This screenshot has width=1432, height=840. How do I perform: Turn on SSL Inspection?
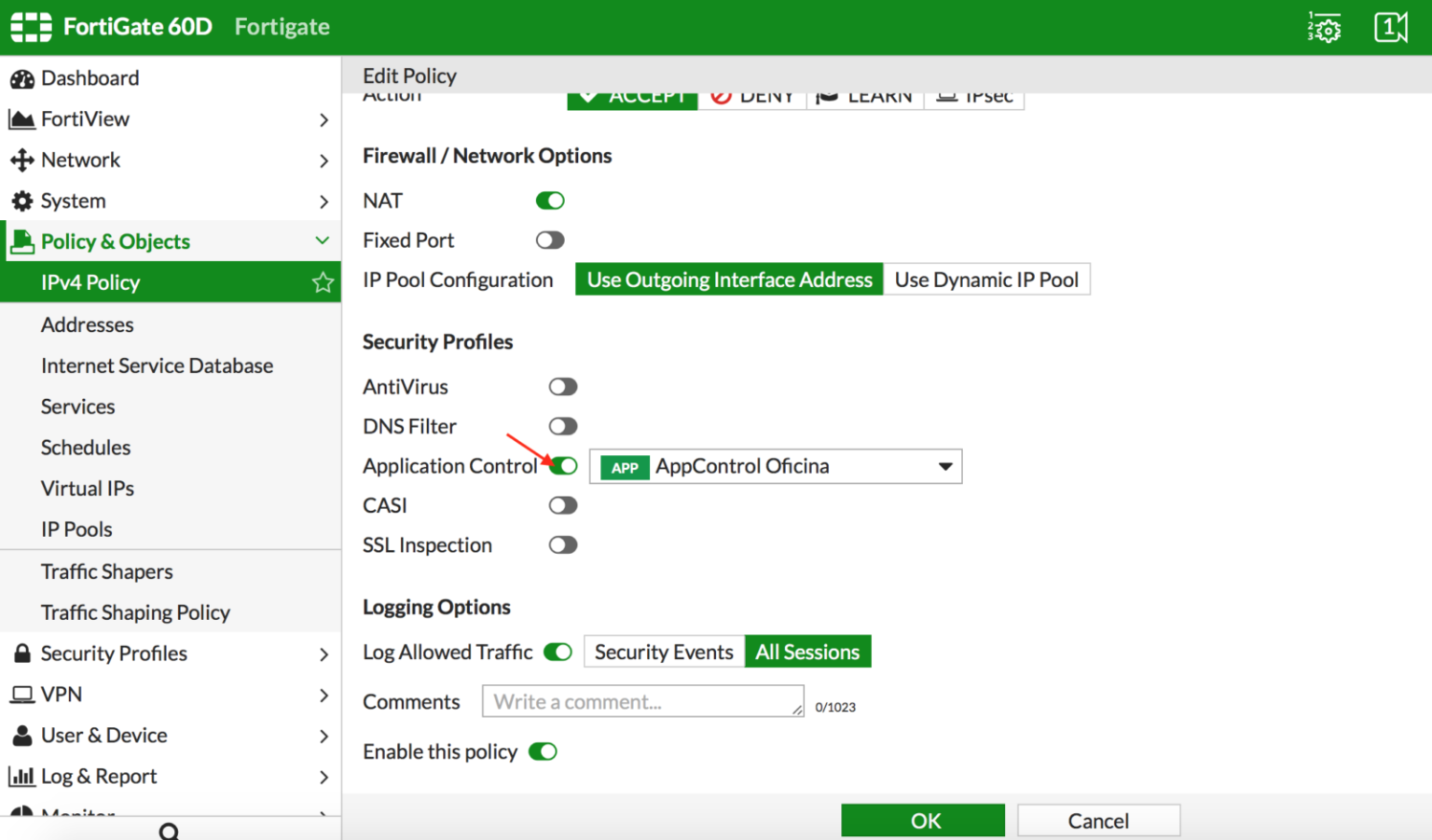[563, 544]
